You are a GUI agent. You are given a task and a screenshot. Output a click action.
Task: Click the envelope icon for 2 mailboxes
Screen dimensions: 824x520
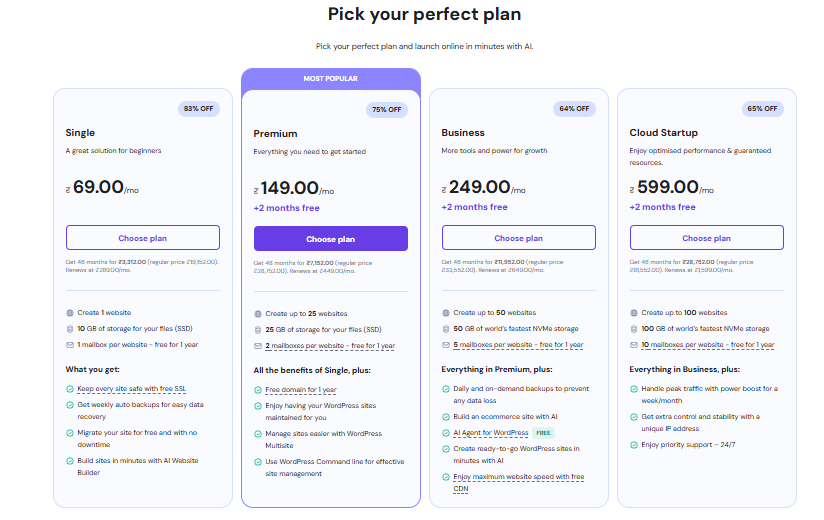point(258,346)
